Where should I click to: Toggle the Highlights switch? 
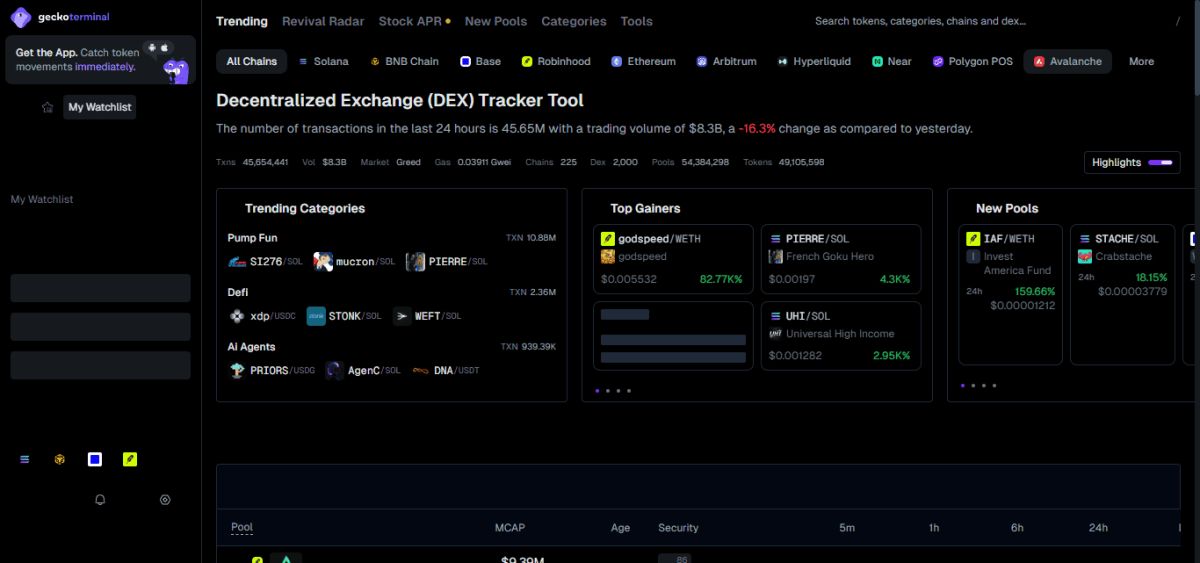click(1160, 162)
